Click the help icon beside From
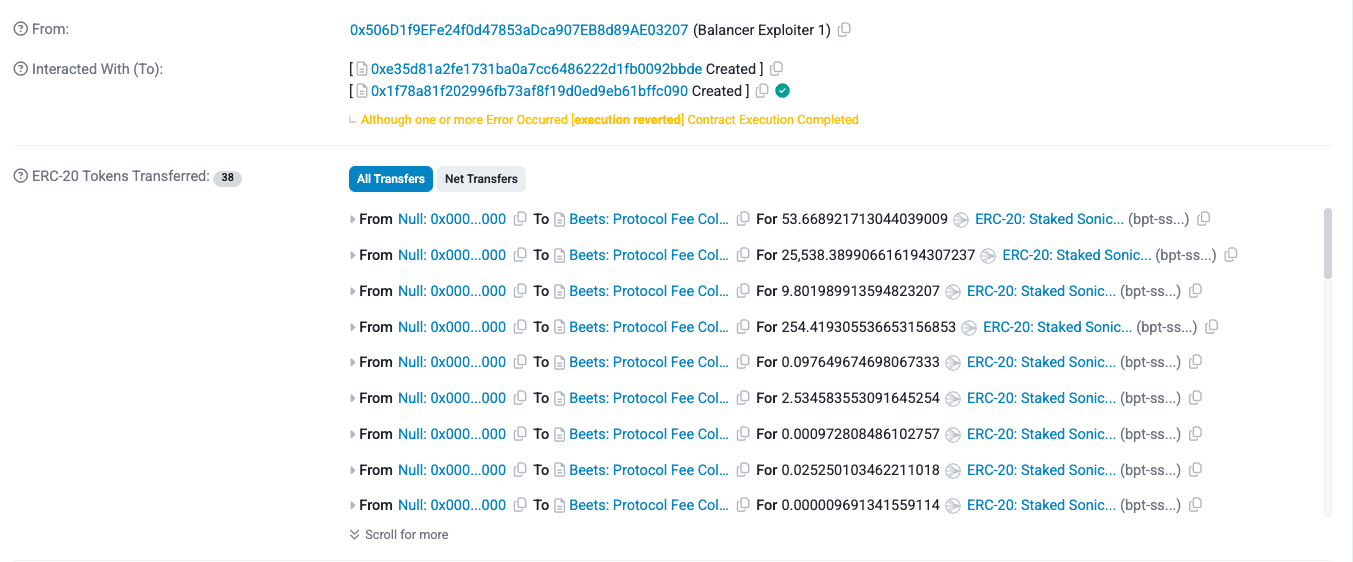The width and height of the screenshot is (1353, 562). (20, 29)
